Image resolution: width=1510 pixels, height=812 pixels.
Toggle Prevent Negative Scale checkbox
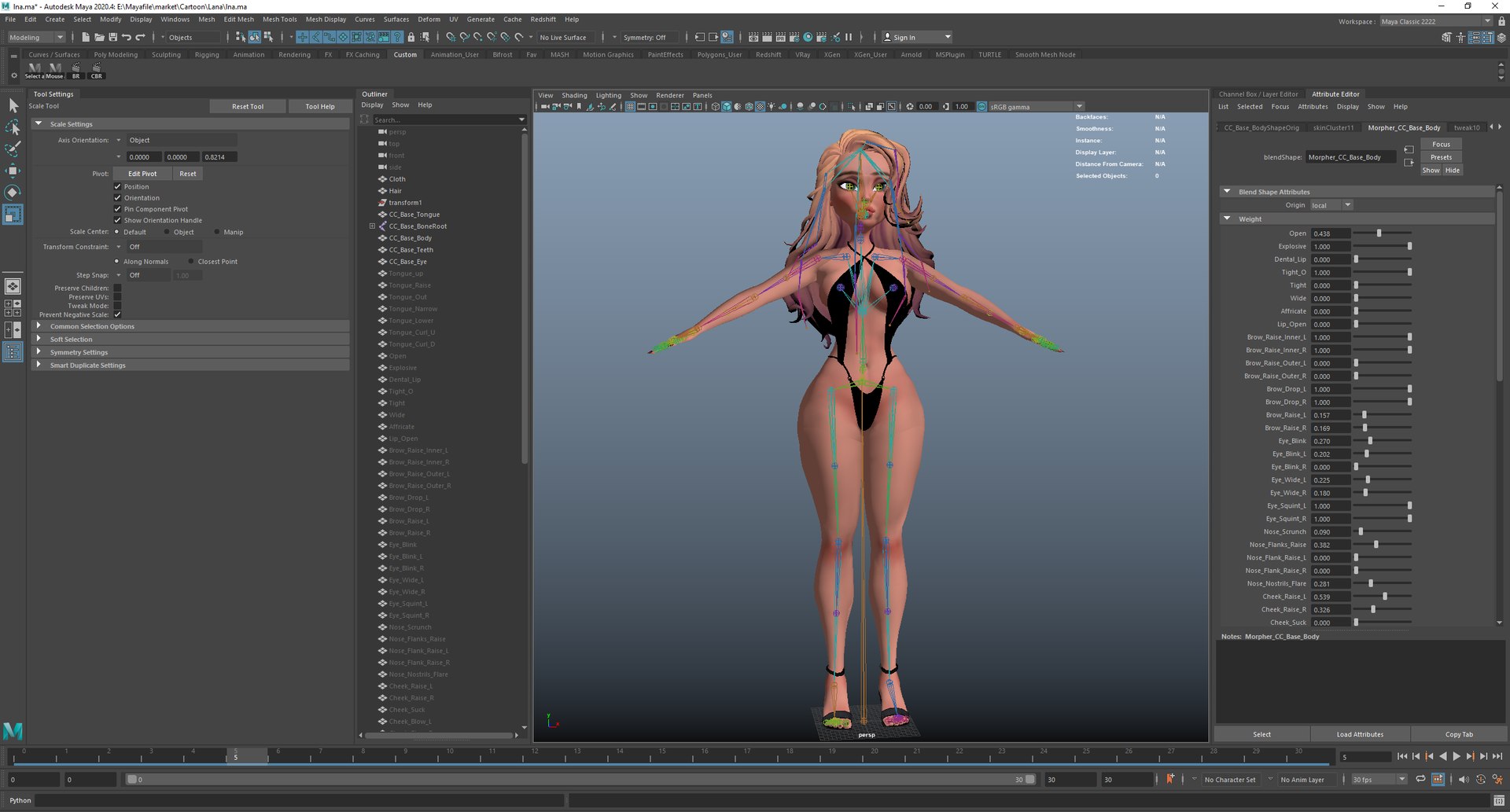(118, 314)
